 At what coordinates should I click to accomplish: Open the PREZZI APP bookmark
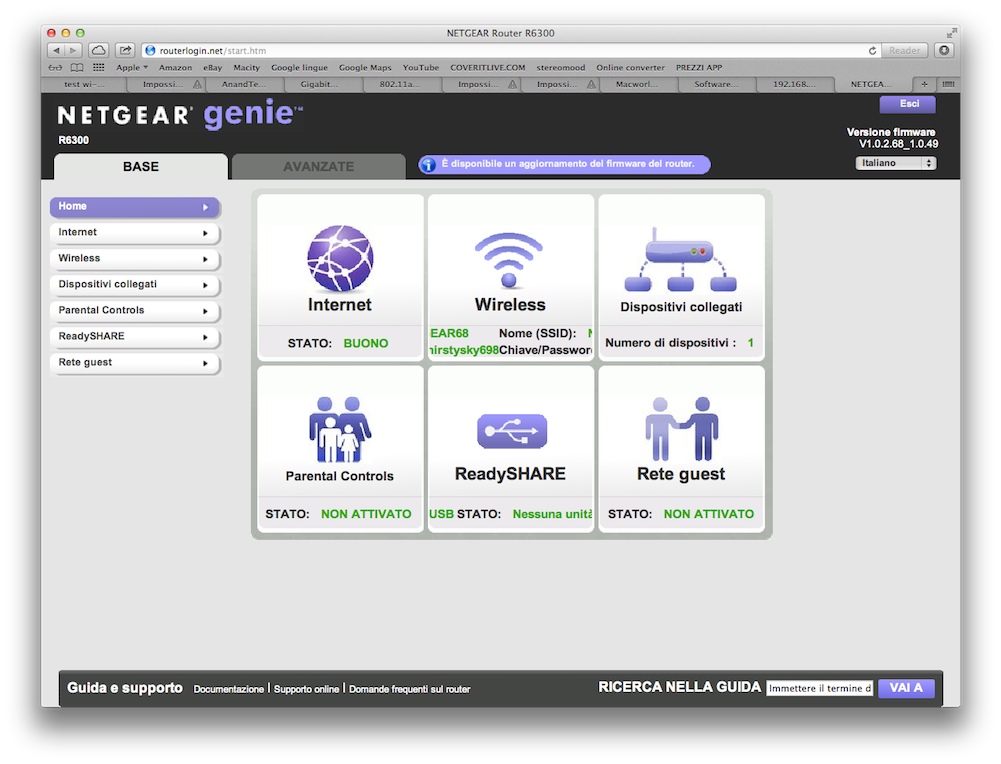[x=699, y=68]
